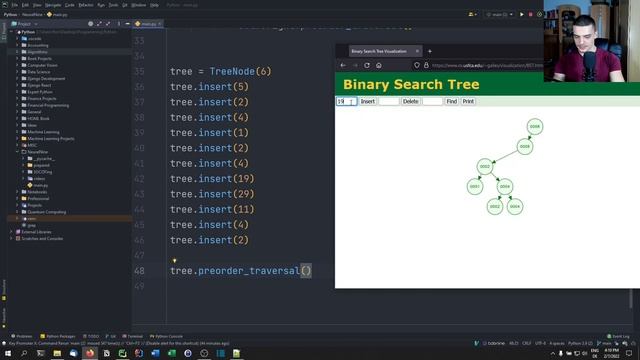Click the collapse all icon in Project panel header
The height and width of the screenshot is (360, 640).
(x=108, y=24)
